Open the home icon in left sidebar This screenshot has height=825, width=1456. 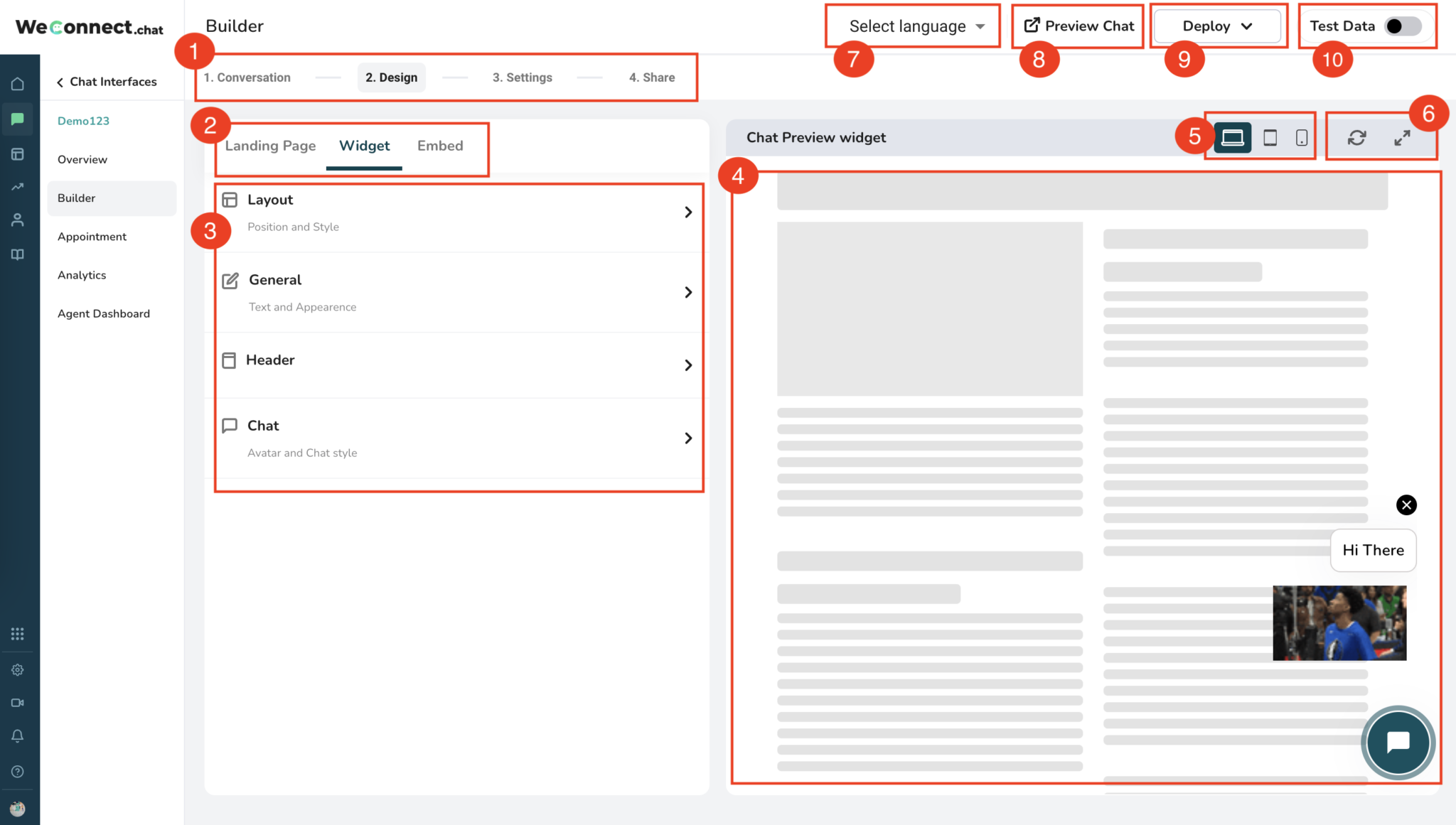pos(18,84)
